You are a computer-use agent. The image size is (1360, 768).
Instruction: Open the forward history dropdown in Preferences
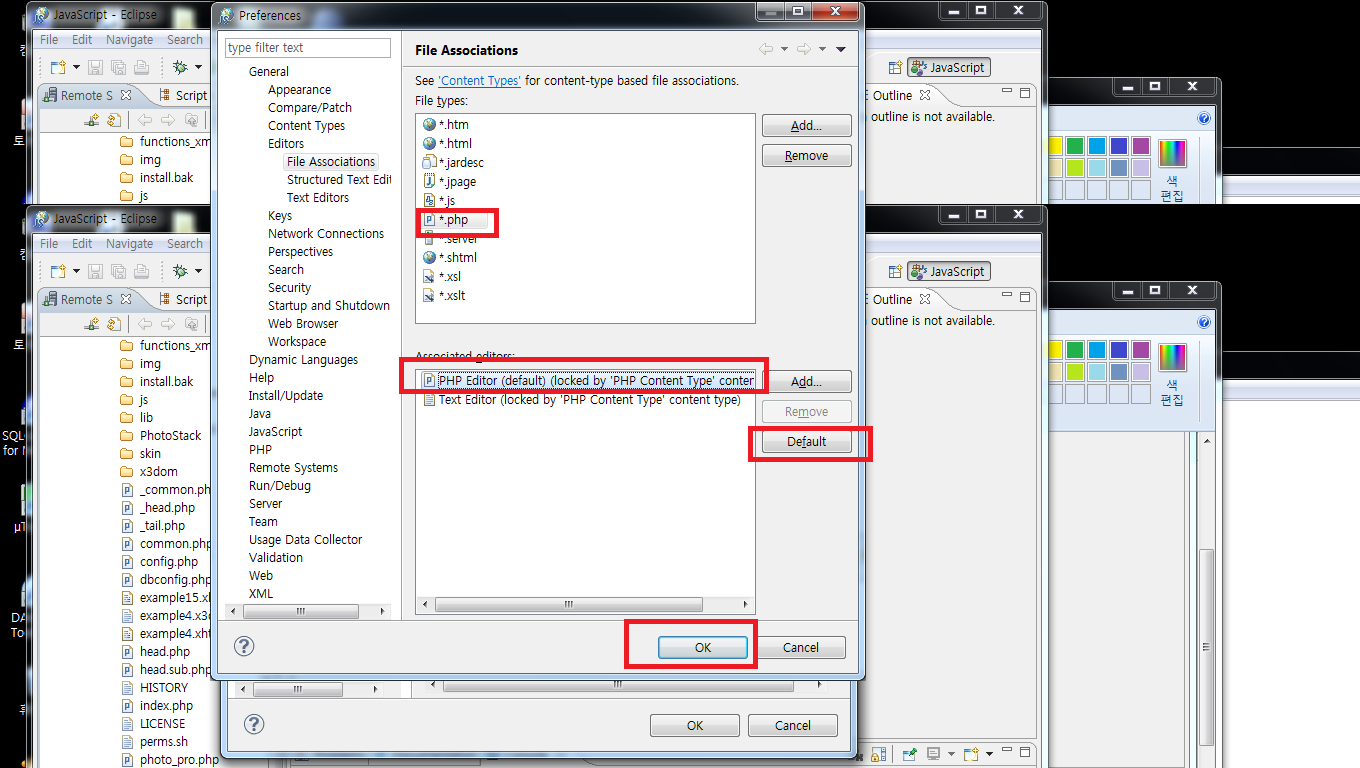coord(822,49)
